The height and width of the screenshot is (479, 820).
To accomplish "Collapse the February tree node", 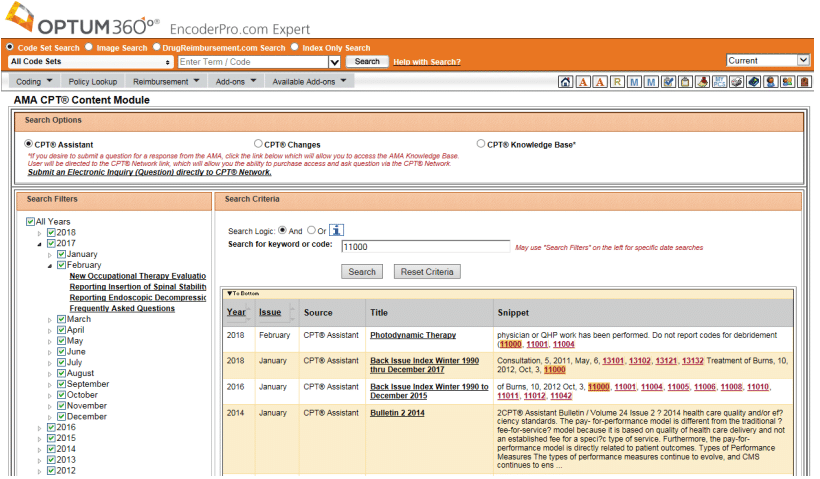I will pyautogui.click(x=50, y=266).
